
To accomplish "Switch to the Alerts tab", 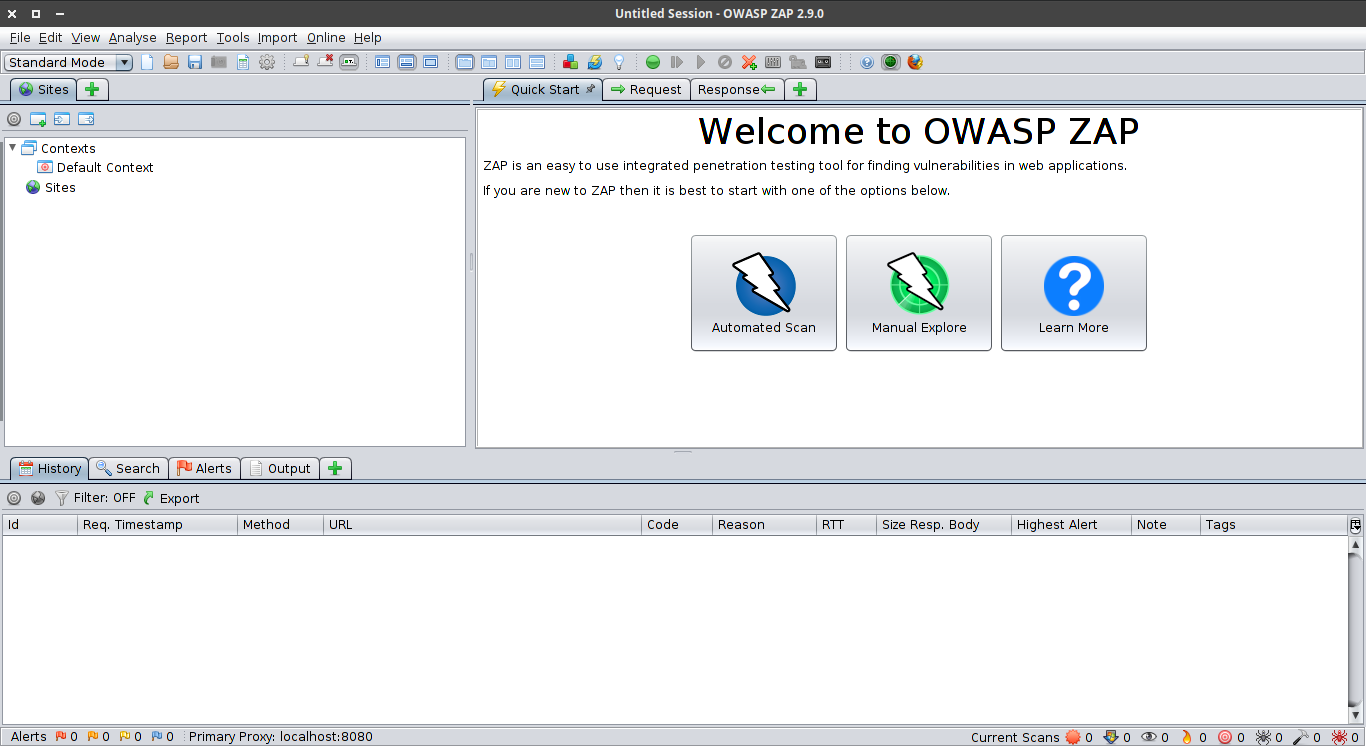I will [204, 468].
